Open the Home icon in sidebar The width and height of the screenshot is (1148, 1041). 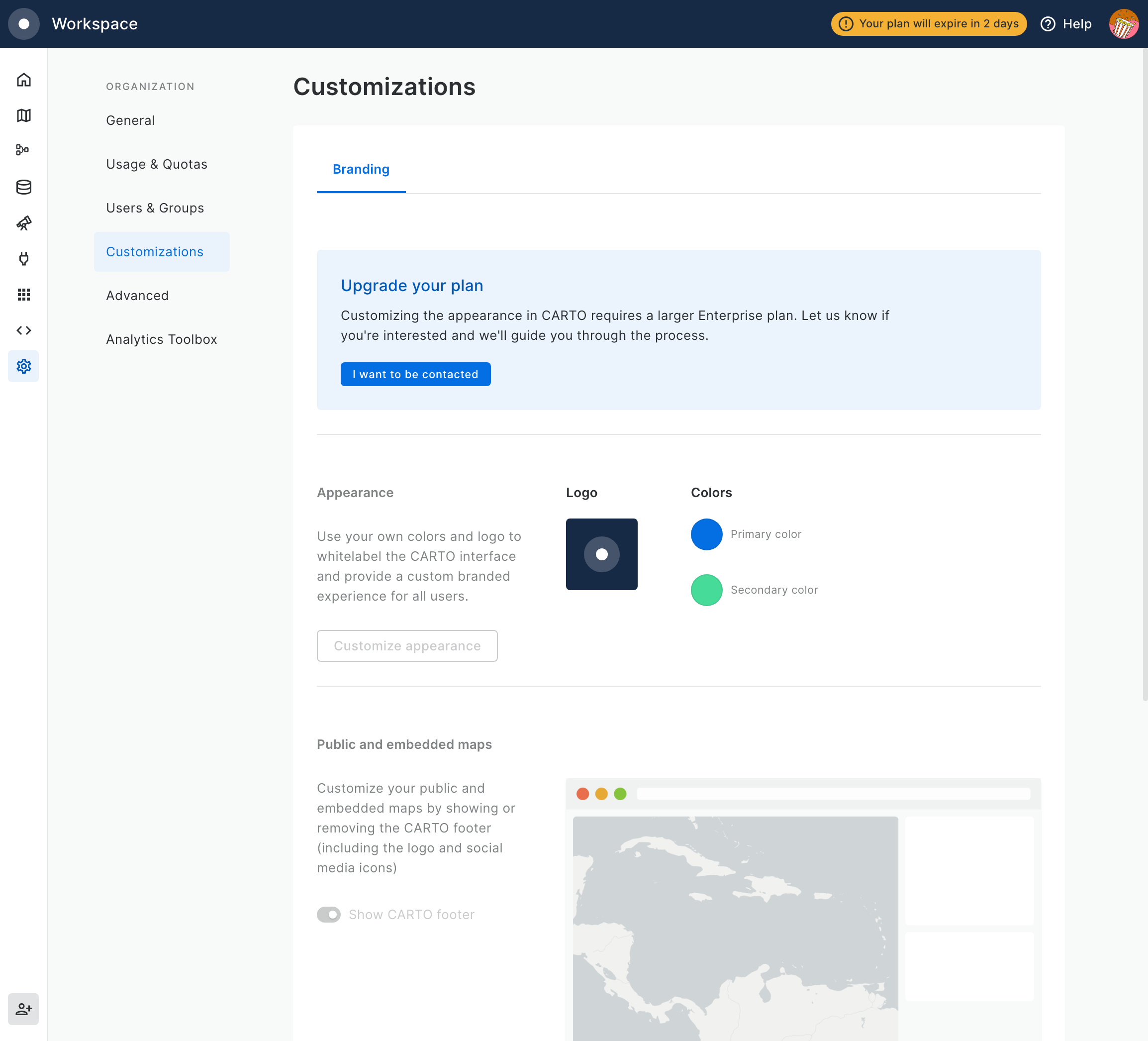pyautogui.click(x=23, y=80)
